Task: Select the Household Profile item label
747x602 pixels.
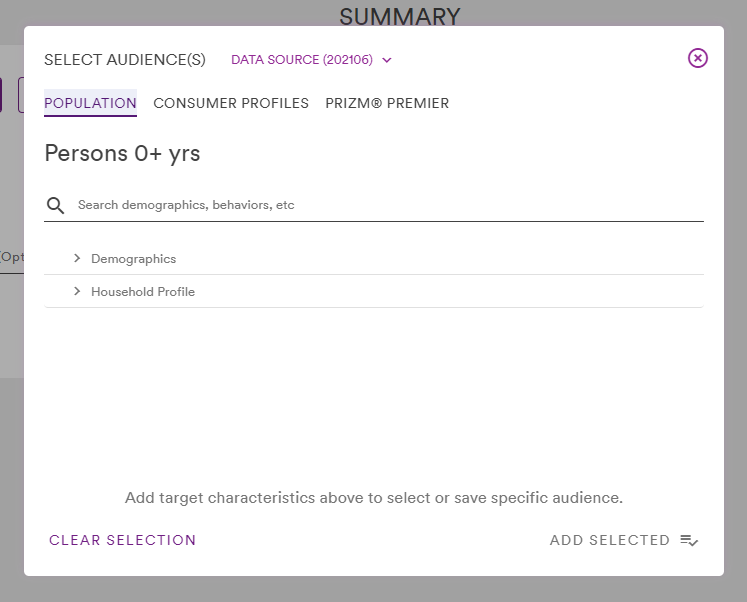Action: 143,291
